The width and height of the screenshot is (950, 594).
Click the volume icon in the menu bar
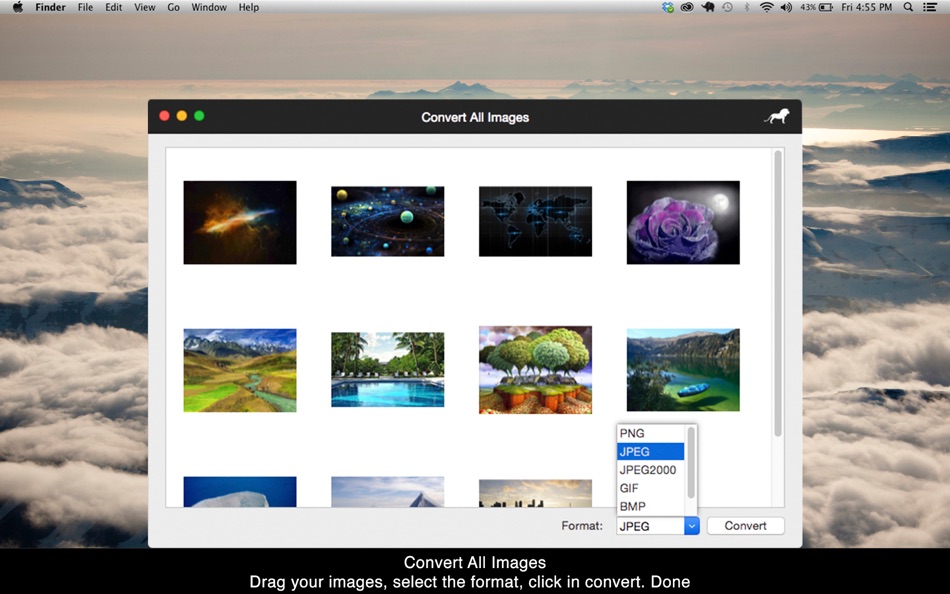coord(786,7)
